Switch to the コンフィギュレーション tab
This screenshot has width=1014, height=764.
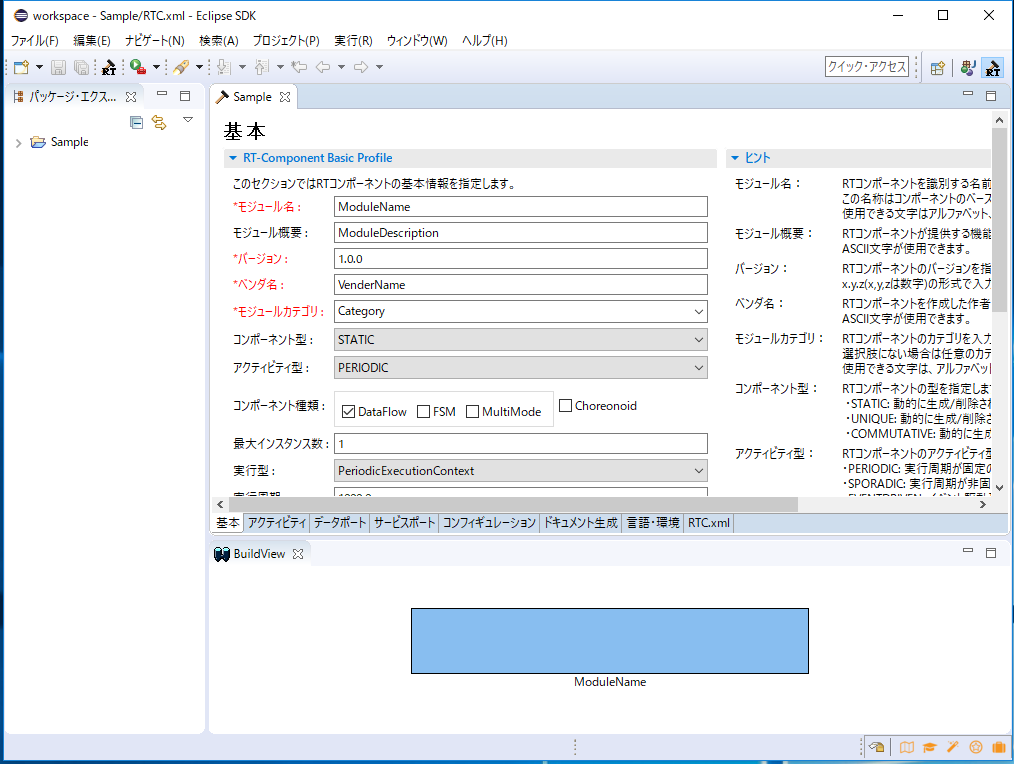click(x=490, y=523)
